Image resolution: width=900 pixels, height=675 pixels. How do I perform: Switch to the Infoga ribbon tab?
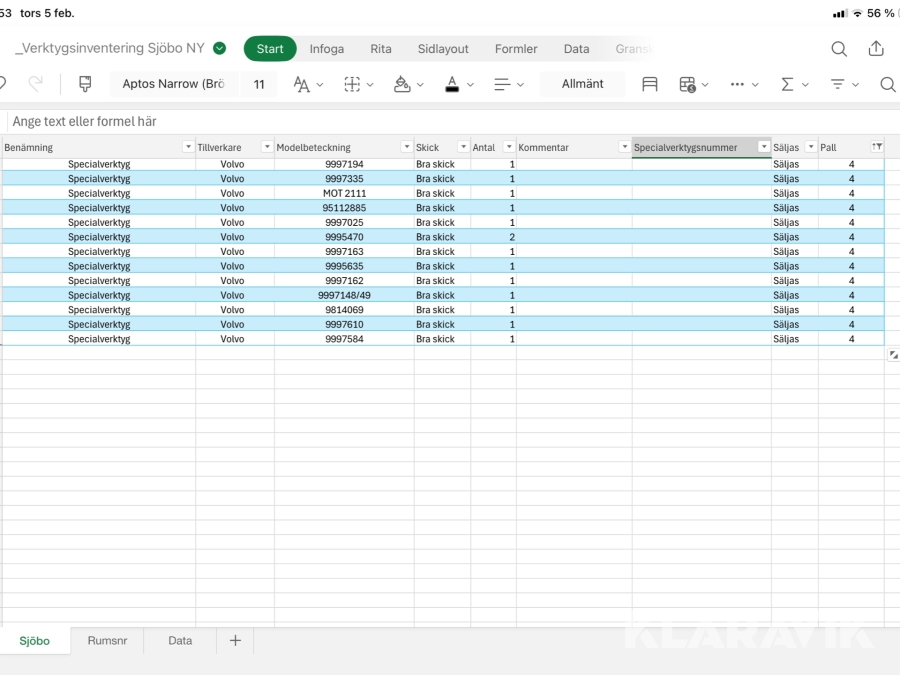pos(326,49)
